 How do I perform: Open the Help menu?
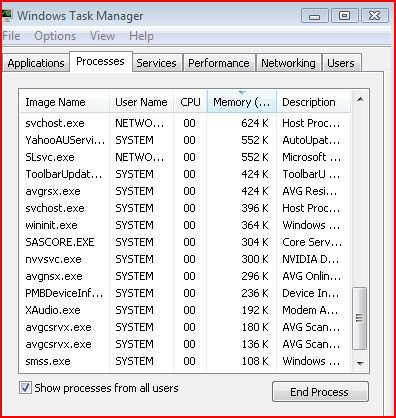(x=141, y=36)
